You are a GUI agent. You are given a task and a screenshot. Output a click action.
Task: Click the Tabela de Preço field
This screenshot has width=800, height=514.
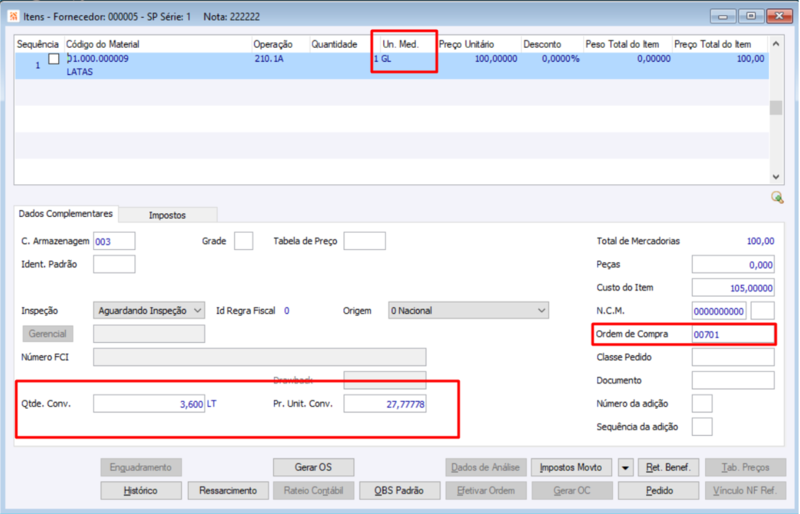pyautogui.click(x=364, y=241)
